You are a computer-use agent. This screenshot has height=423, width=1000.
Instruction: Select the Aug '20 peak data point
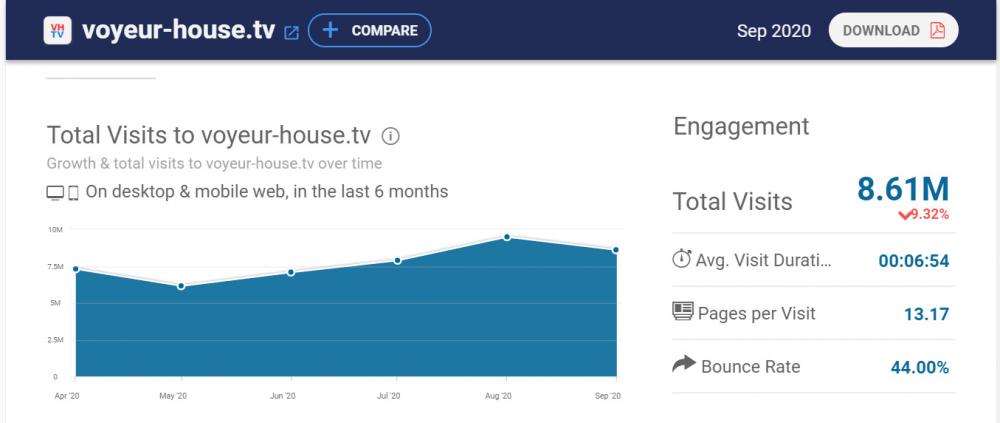507,237
